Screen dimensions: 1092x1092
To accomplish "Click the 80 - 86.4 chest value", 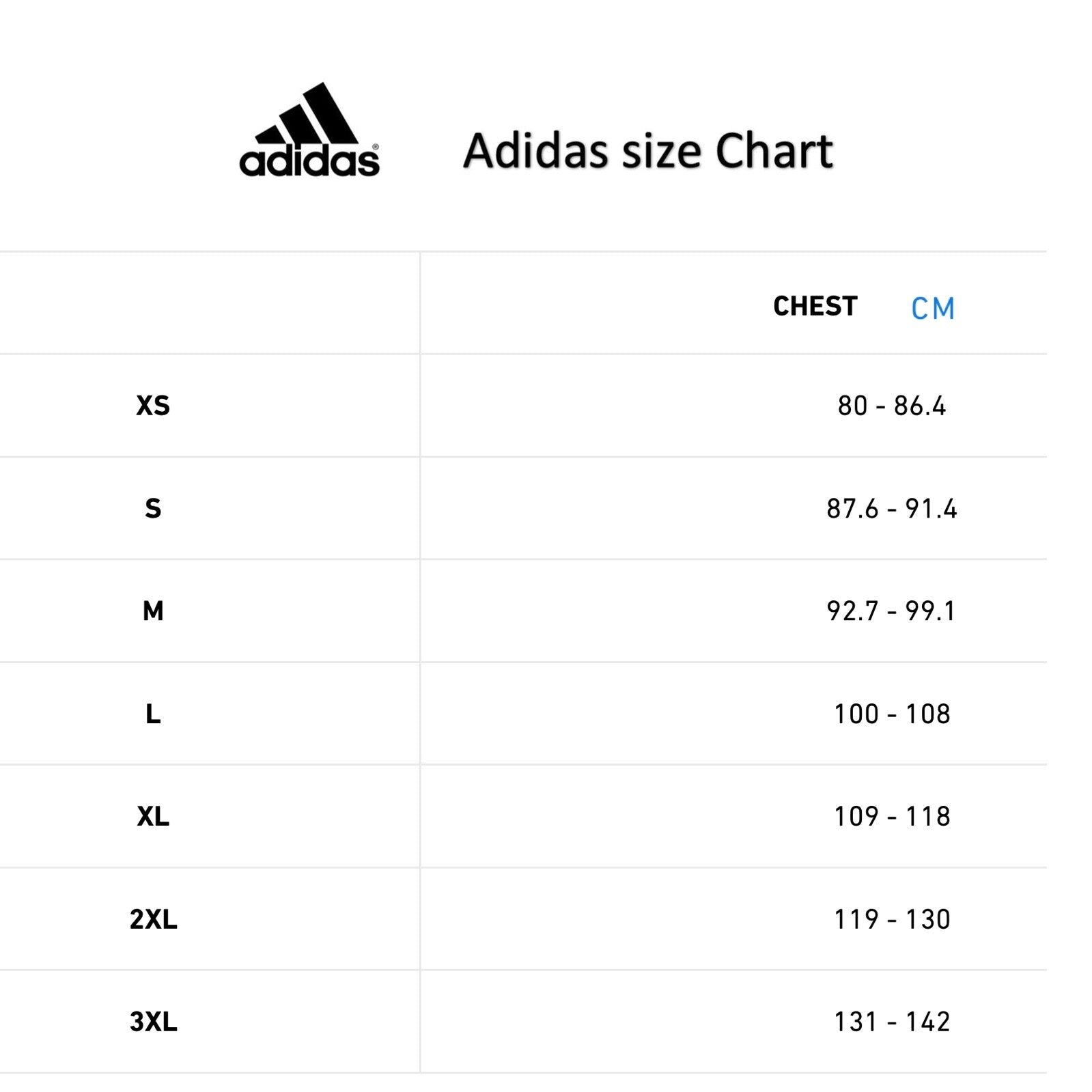I will coord(891,406).
